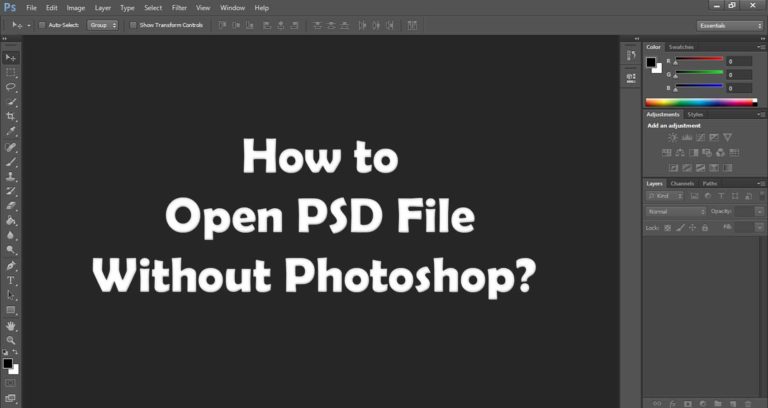Select the Dodge tool
Image resolution: width=768 pixels, height=408 pixels.
click(10, 250)
